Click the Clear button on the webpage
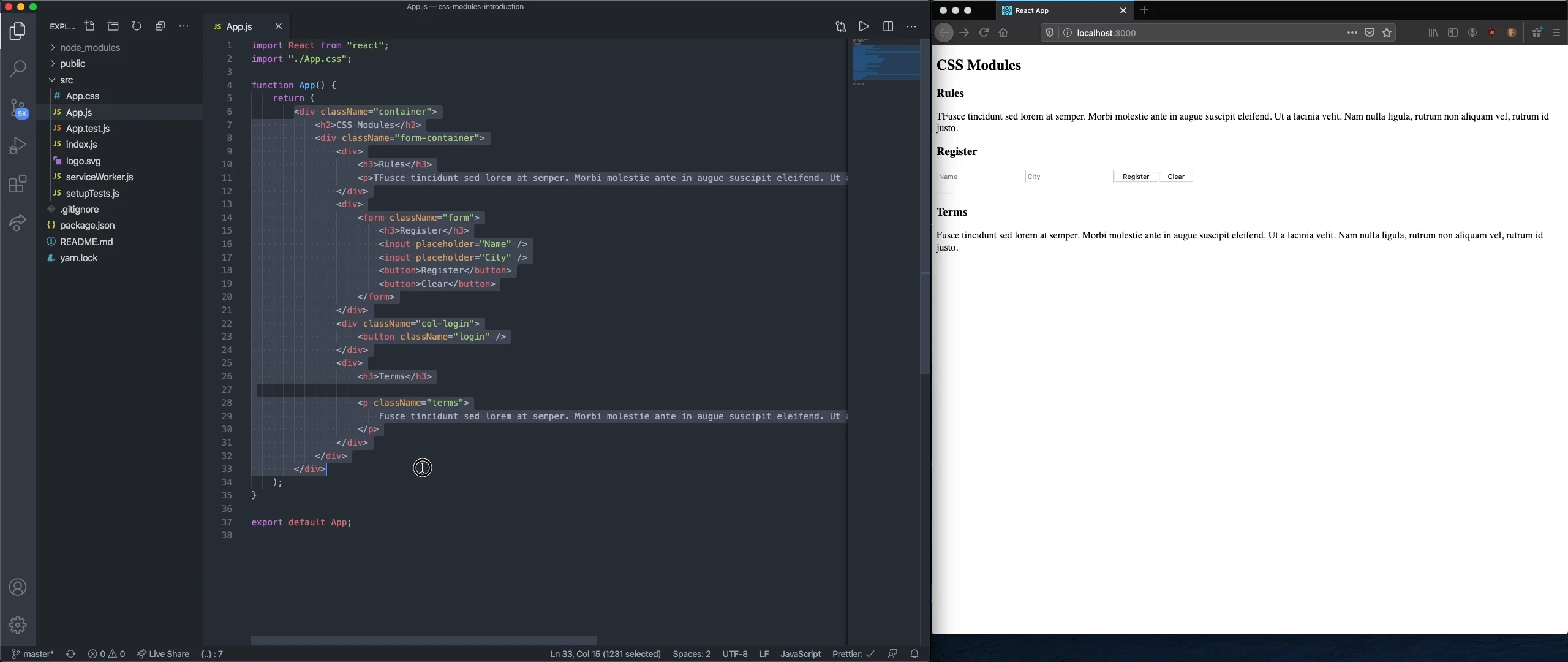The width and height of the screenshot is (1568, 662). pos(1175,177)
